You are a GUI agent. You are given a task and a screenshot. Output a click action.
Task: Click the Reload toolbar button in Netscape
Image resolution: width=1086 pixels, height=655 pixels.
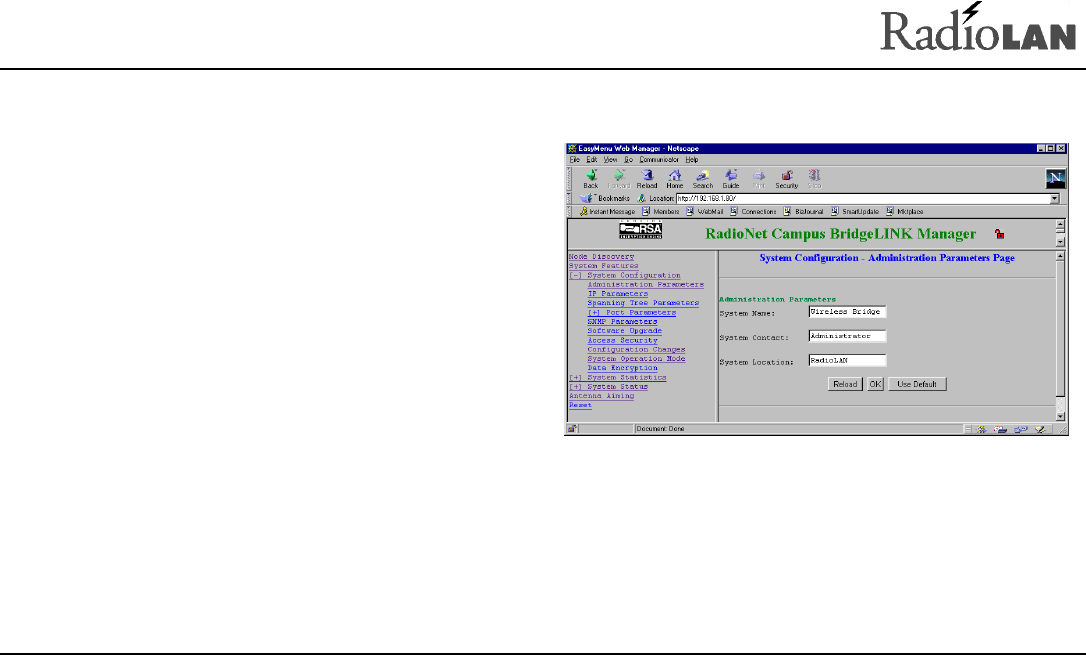point(647,179)
